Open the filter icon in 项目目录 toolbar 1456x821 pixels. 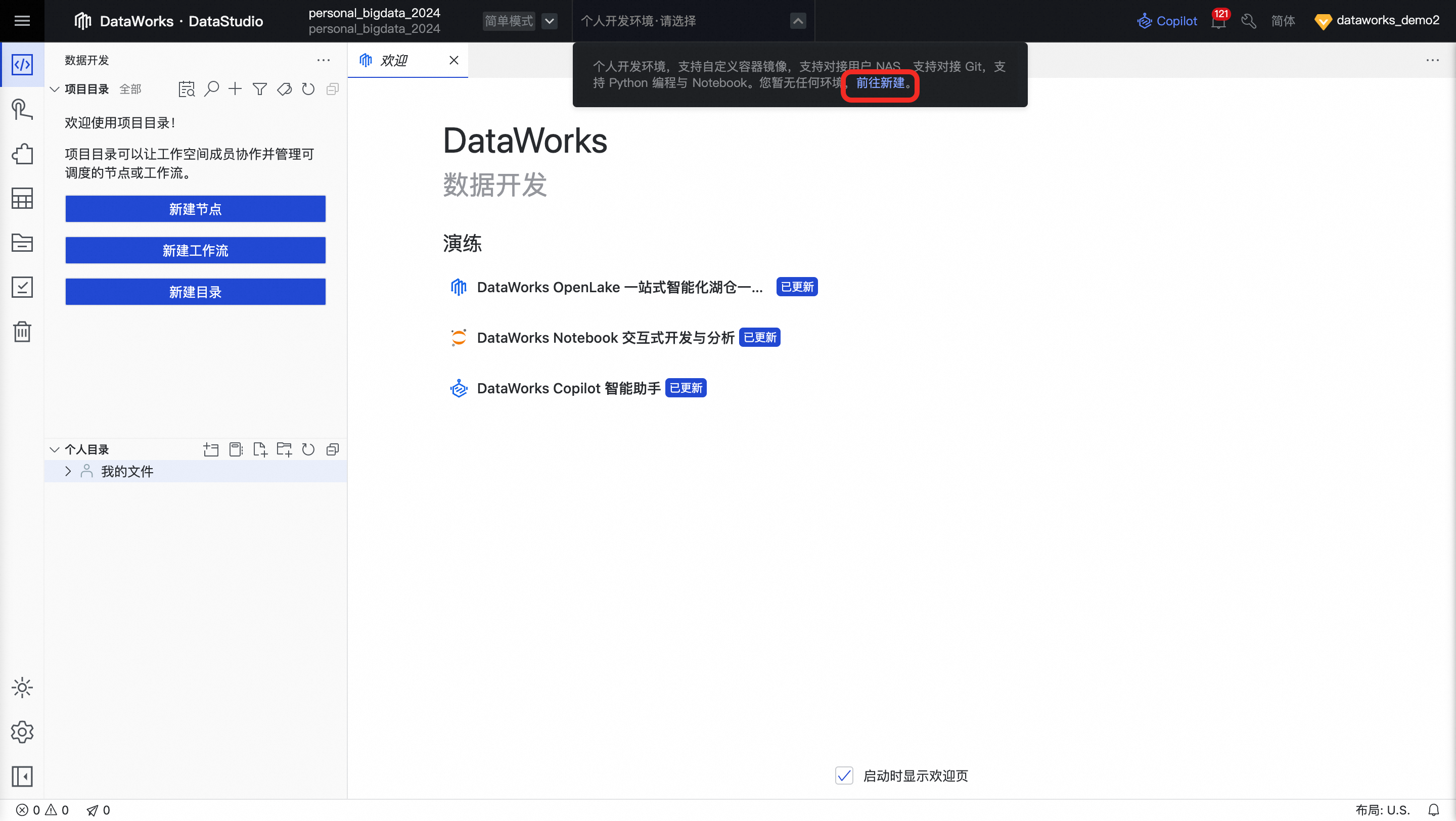point(259,88)
